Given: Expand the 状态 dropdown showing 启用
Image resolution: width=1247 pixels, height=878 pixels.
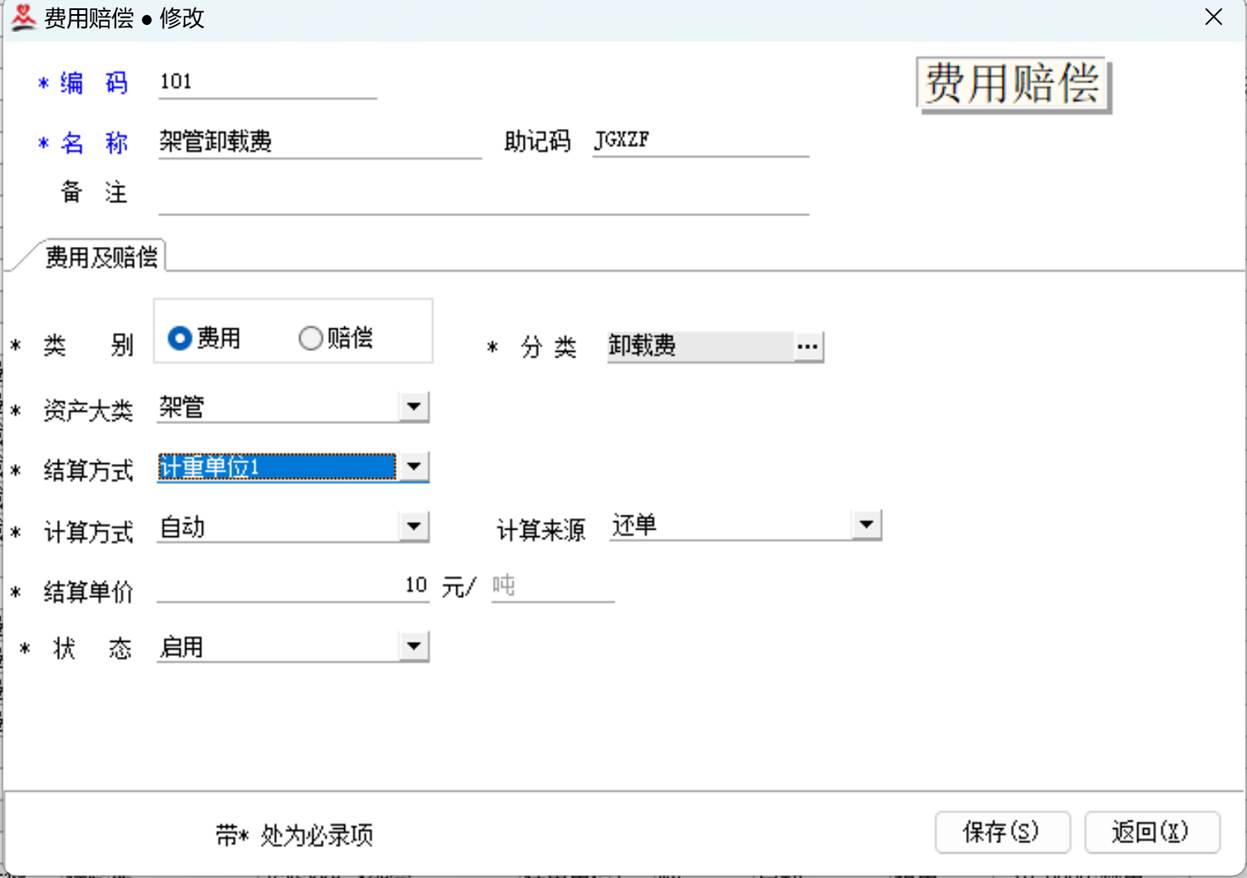Looking at the screenshot, I should tap(413, 647).
